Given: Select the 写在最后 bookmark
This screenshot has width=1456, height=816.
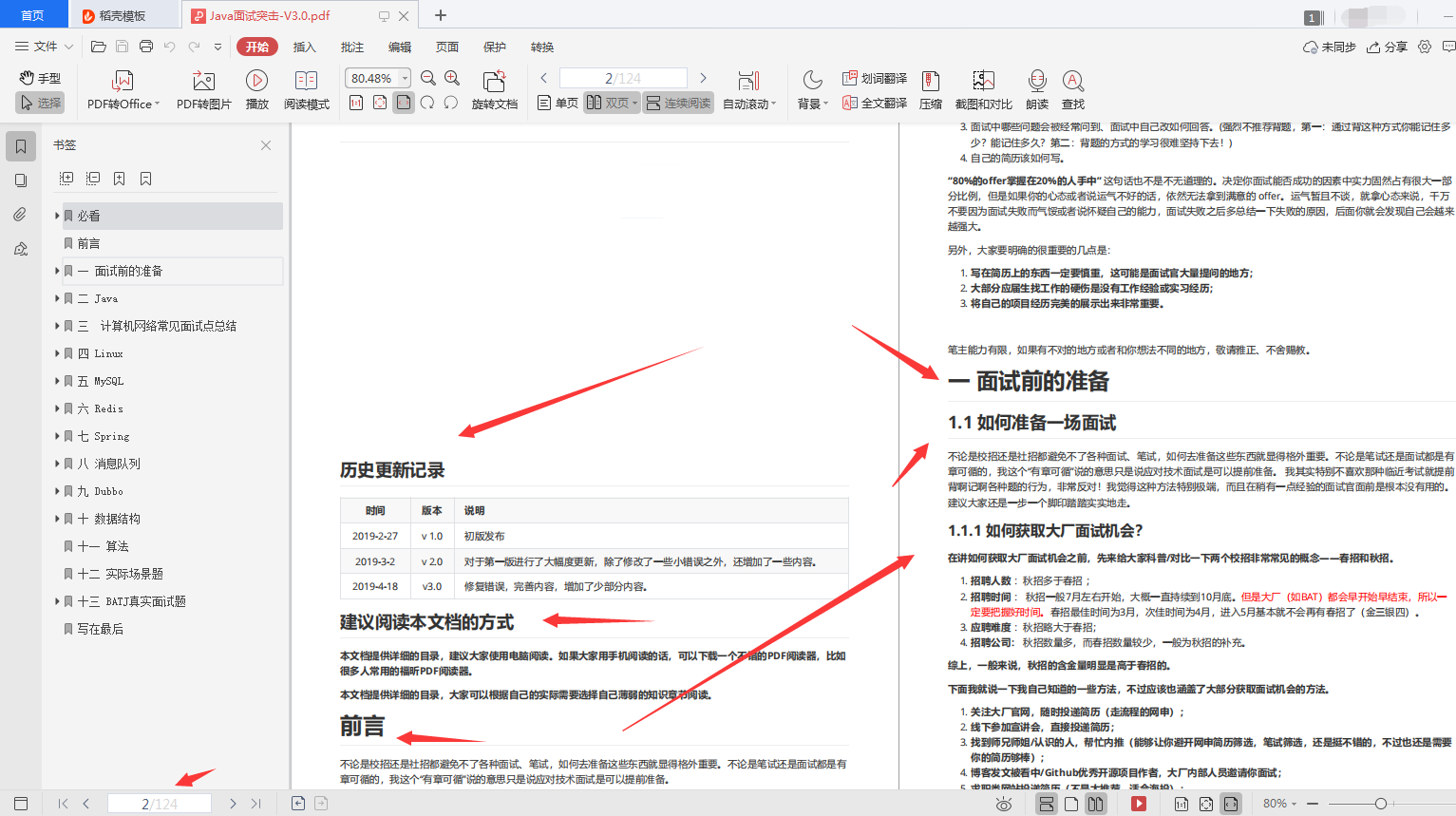Looking at the screenshot, I should tap(100, 629).
